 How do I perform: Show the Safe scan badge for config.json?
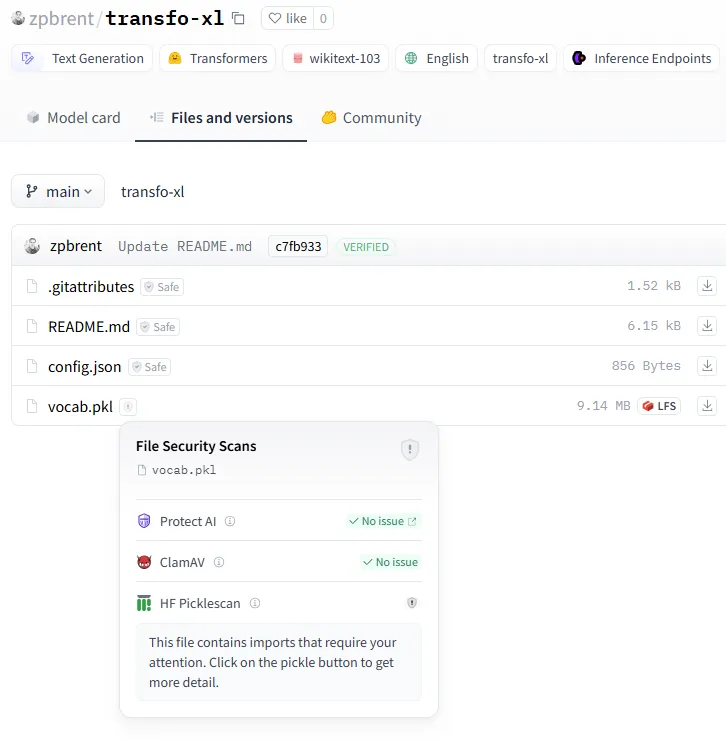(x=150, y=367)
